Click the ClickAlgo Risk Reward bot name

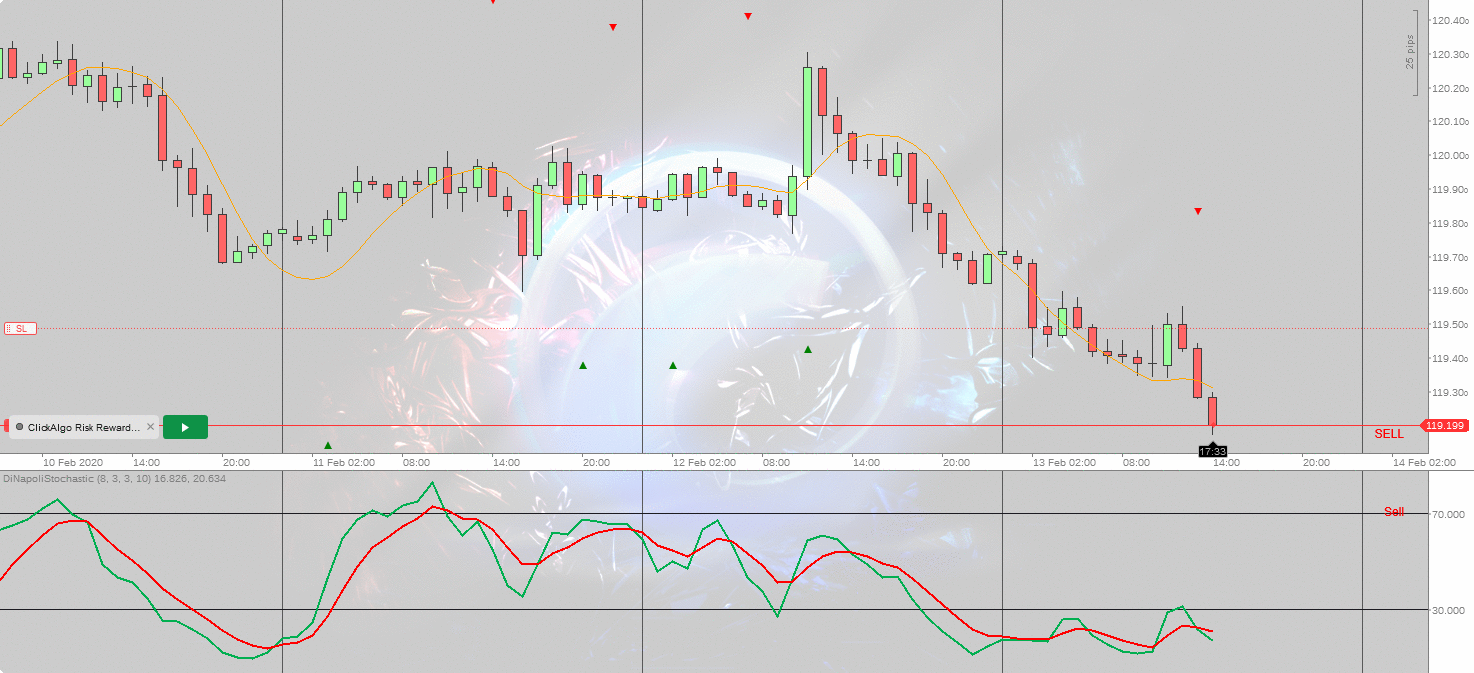pos(84,427)
